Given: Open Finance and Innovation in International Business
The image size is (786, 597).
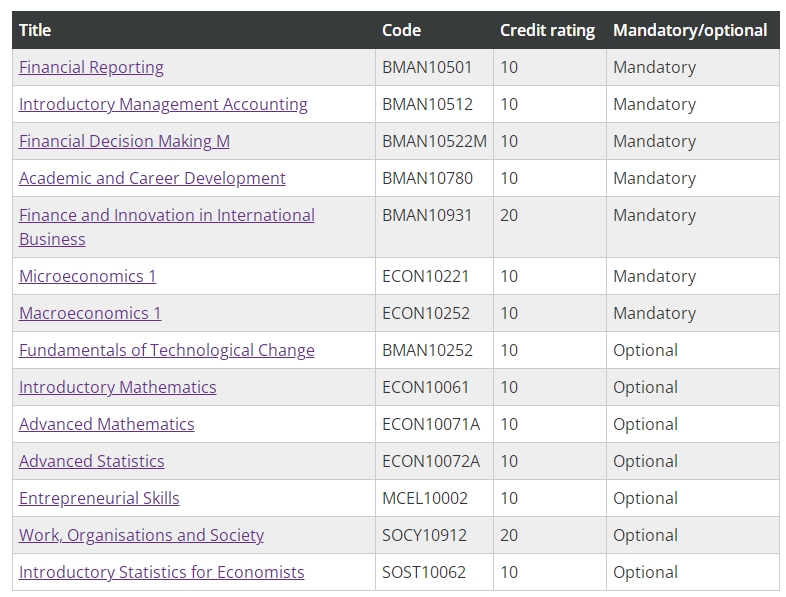Looking at the screenshot, I should click(167, 227).
